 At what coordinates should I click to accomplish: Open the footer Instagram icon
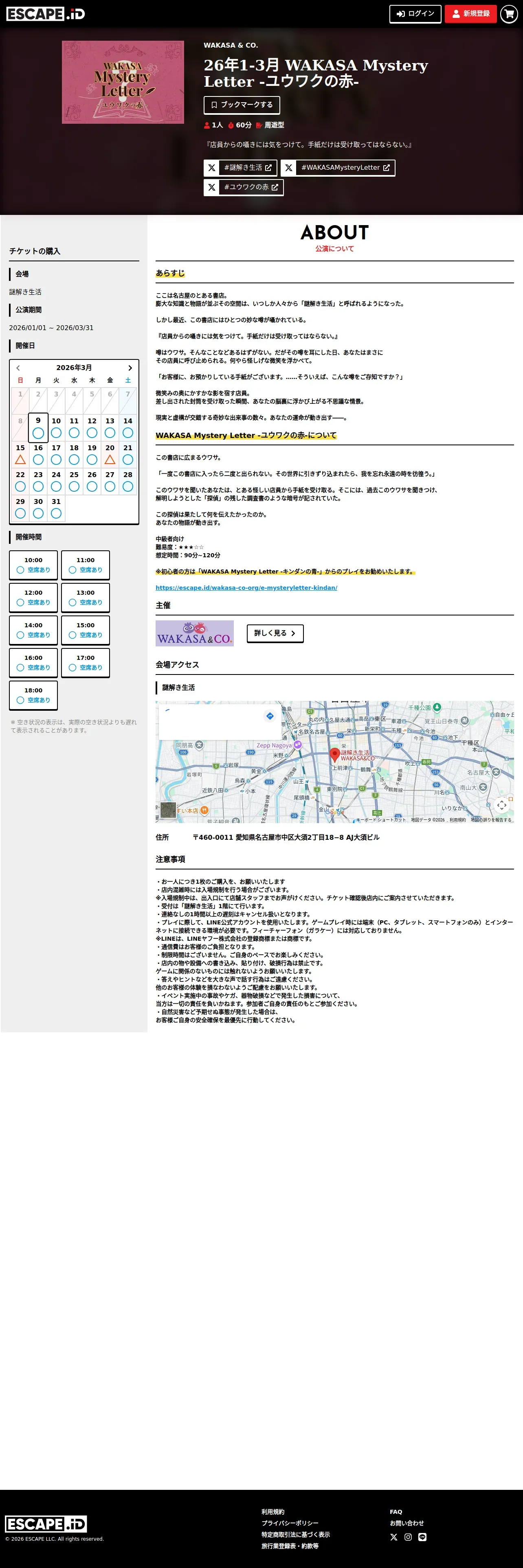[408, 1537]
